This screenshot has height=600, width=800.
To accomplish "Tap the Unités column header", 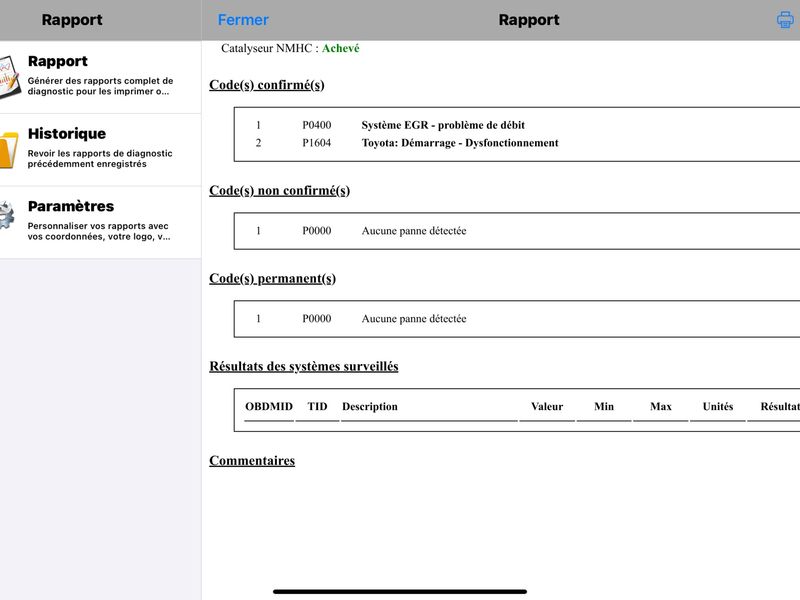I will (718, 407).
